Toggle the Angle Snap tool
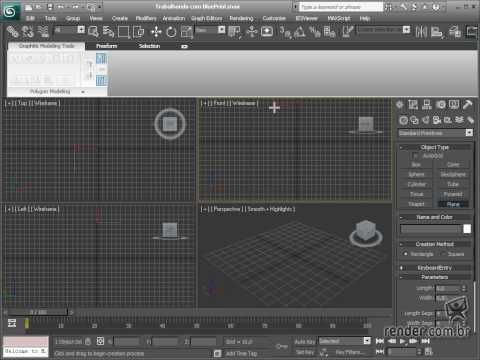 pyautogui.click(x=300, y=32)
